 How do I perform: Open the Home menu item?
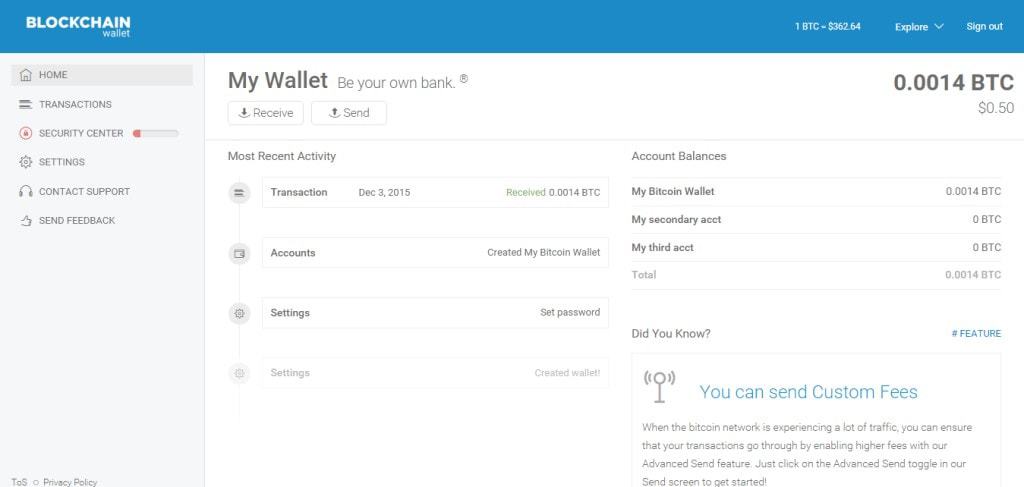click(x=102, y=75)
